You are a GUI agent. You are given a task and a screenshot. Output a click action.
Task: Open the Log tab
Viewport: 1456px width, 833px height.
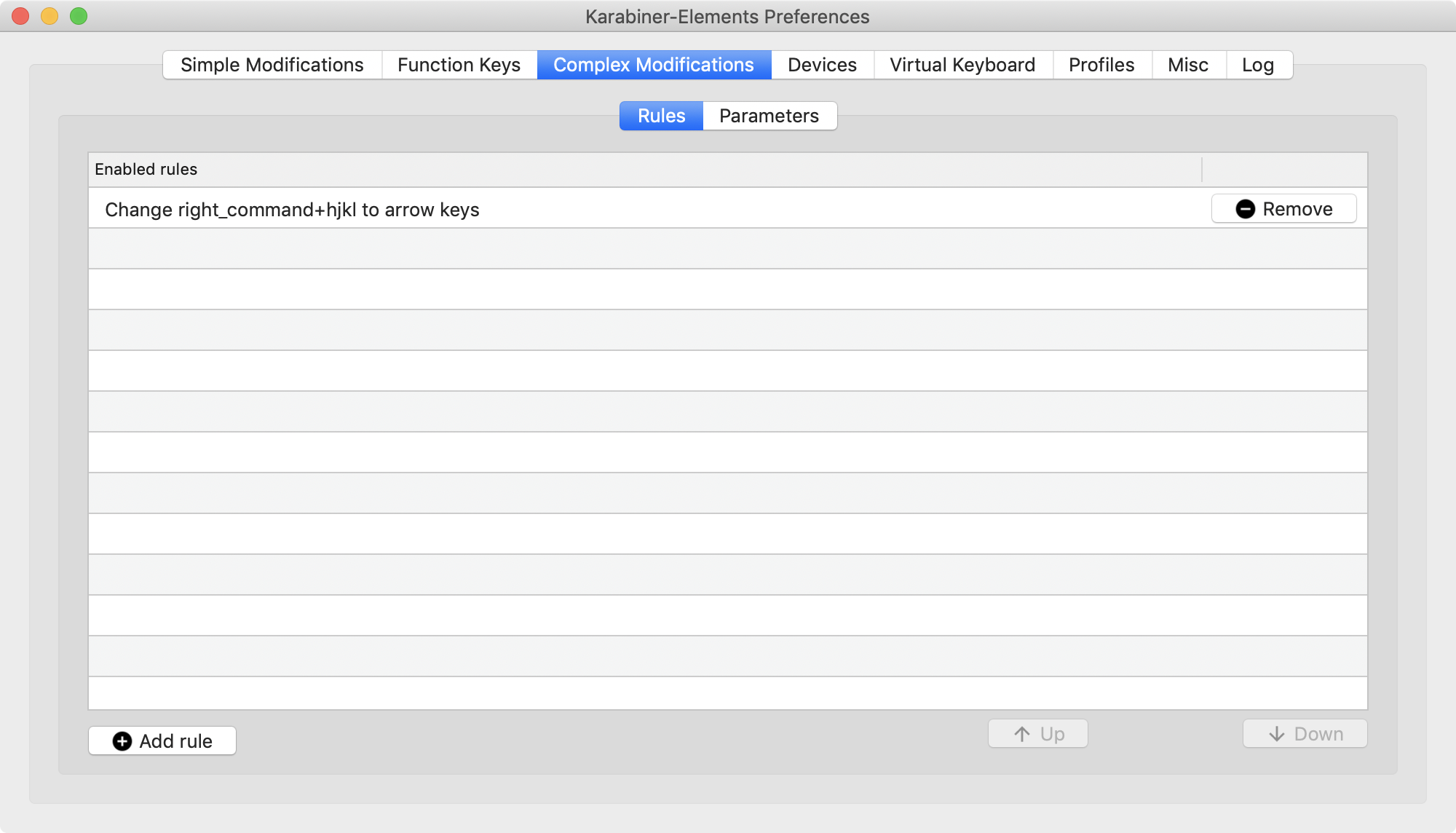click(1259, 65)
